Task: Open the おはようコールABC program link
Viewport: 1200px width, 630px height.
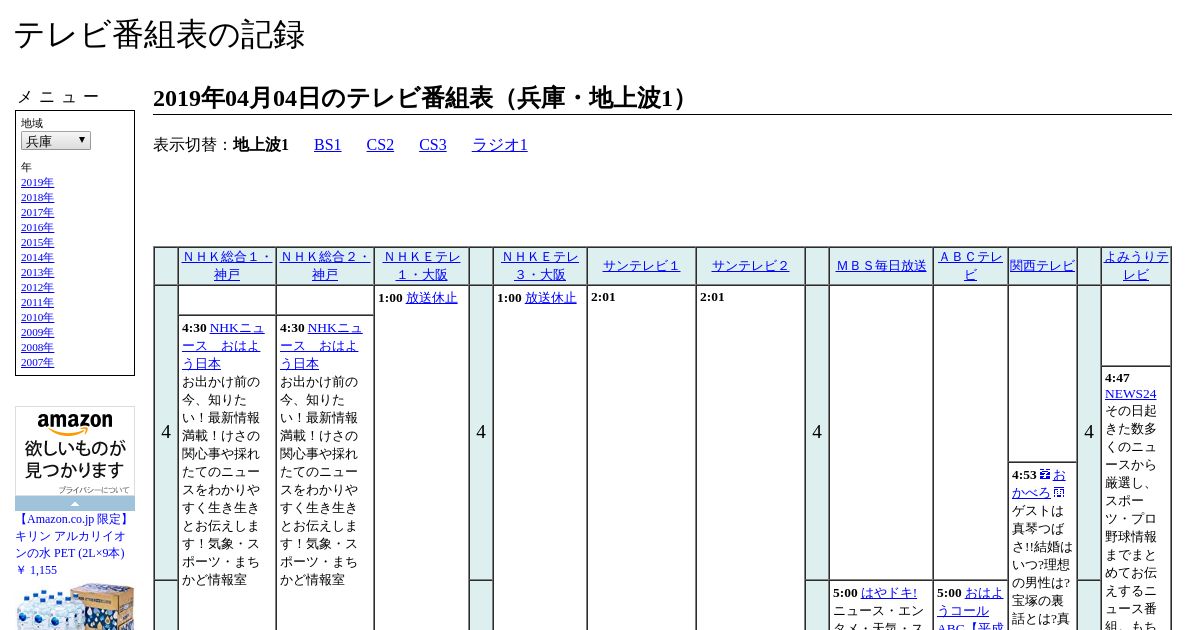Action: coord(970,611)
